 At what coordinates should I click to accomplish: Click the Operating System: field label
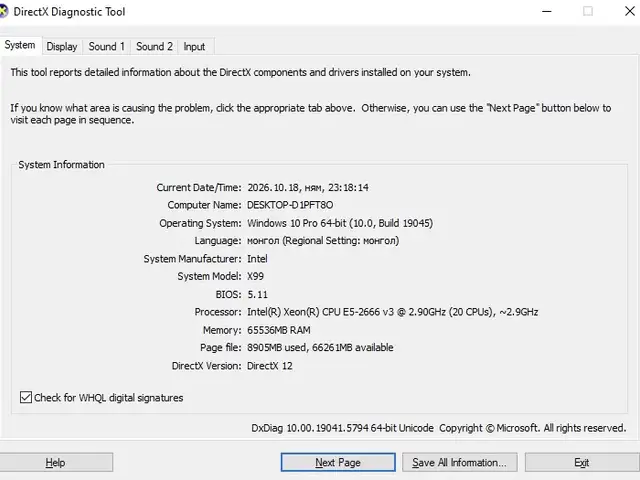click(x=200, y=223)
